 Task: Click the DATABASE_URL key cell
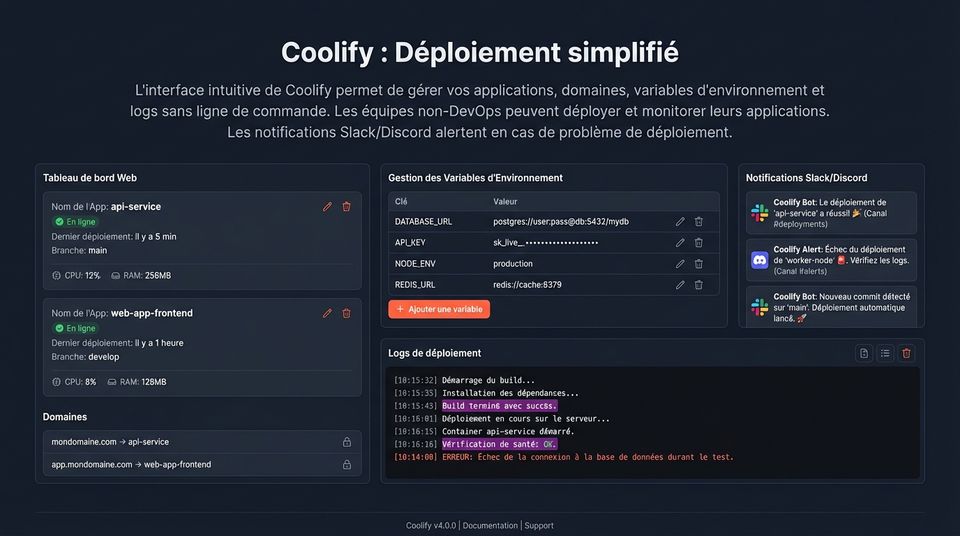423,222
